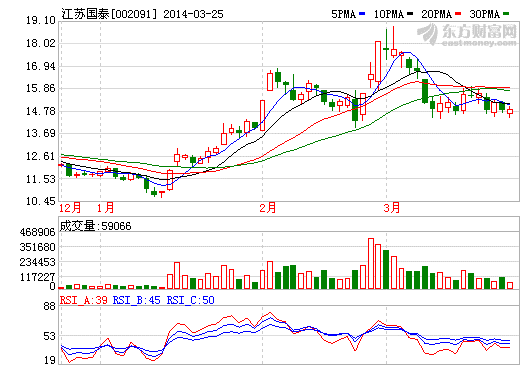Click the green 30PMA legend color swatch
520x365 pixels.
pyautogui.click(x=506, y=14)
